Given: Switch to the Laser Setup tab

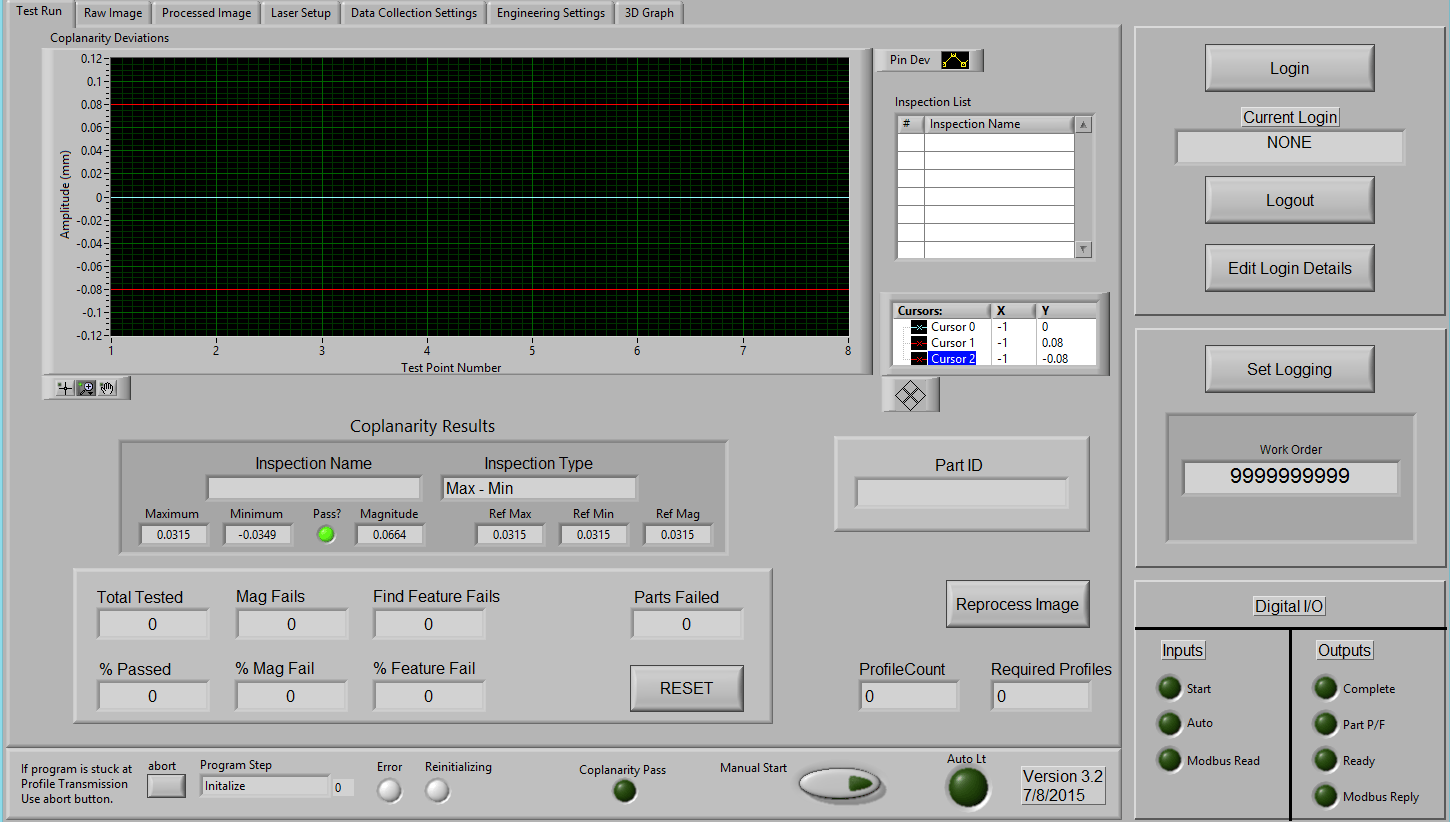Looking at the screenshot, I should point(301,13).
